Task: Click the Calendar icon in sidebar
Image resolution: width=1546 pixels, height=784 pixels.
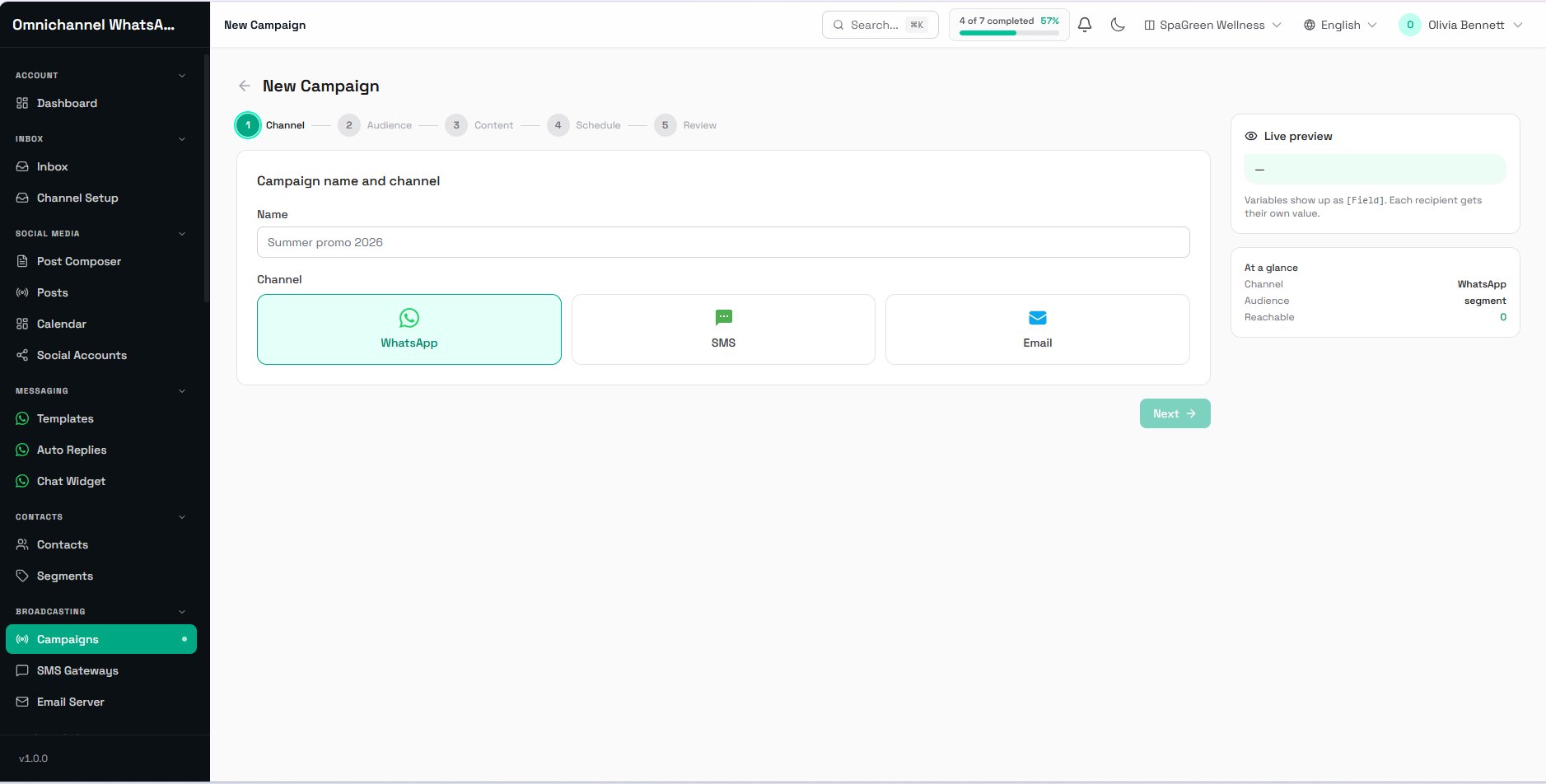Action: pos(22,324)
